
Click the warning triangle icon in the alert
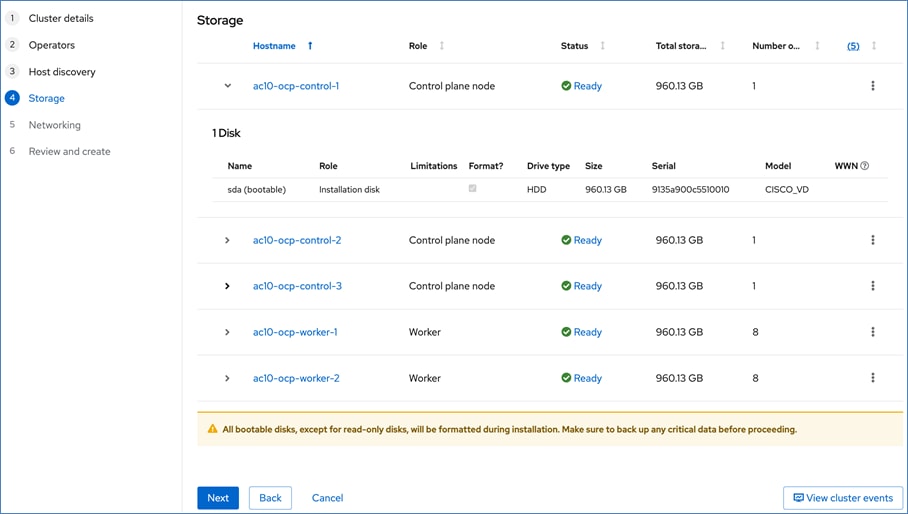tap(213, 429)
